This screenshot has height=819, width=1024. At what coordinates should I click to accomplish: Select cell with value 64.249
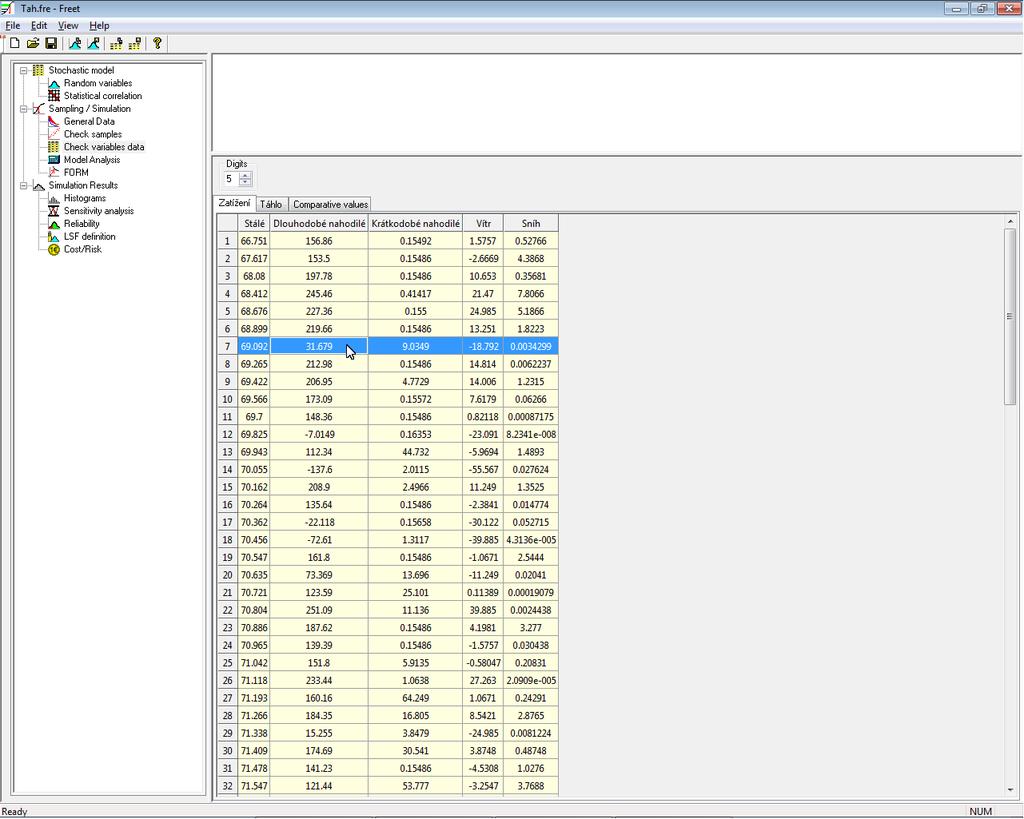pos(415,698)
